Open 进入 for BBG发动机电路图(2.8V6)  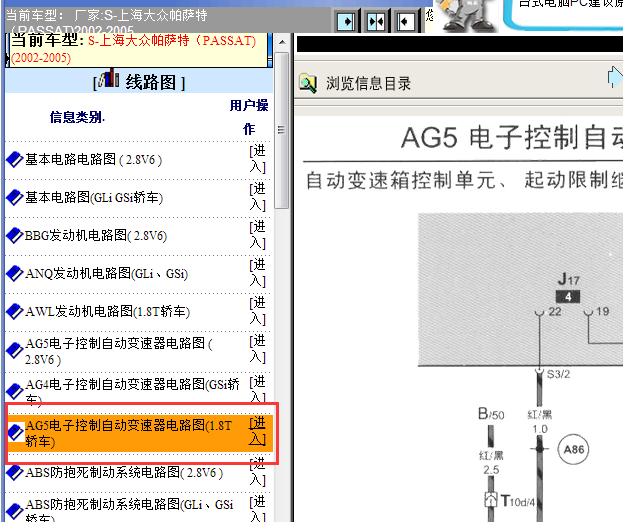[257, 235]
